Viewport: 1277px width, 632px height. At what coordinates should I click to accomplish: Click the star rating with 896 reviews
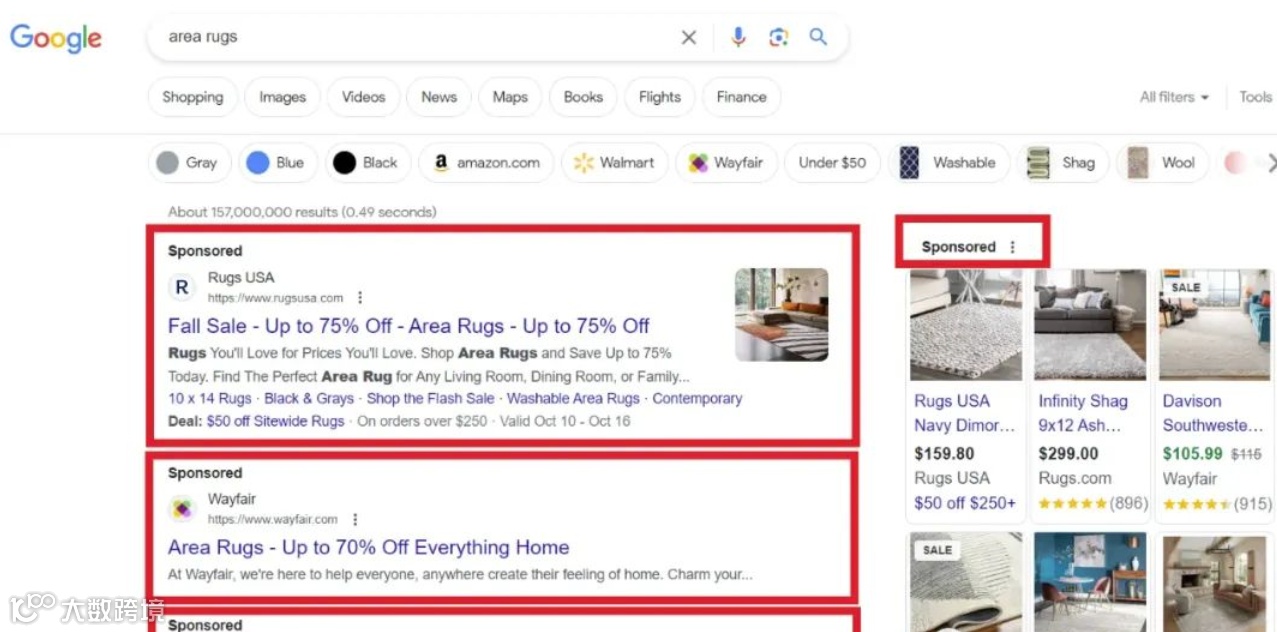tap(1092, 503)
